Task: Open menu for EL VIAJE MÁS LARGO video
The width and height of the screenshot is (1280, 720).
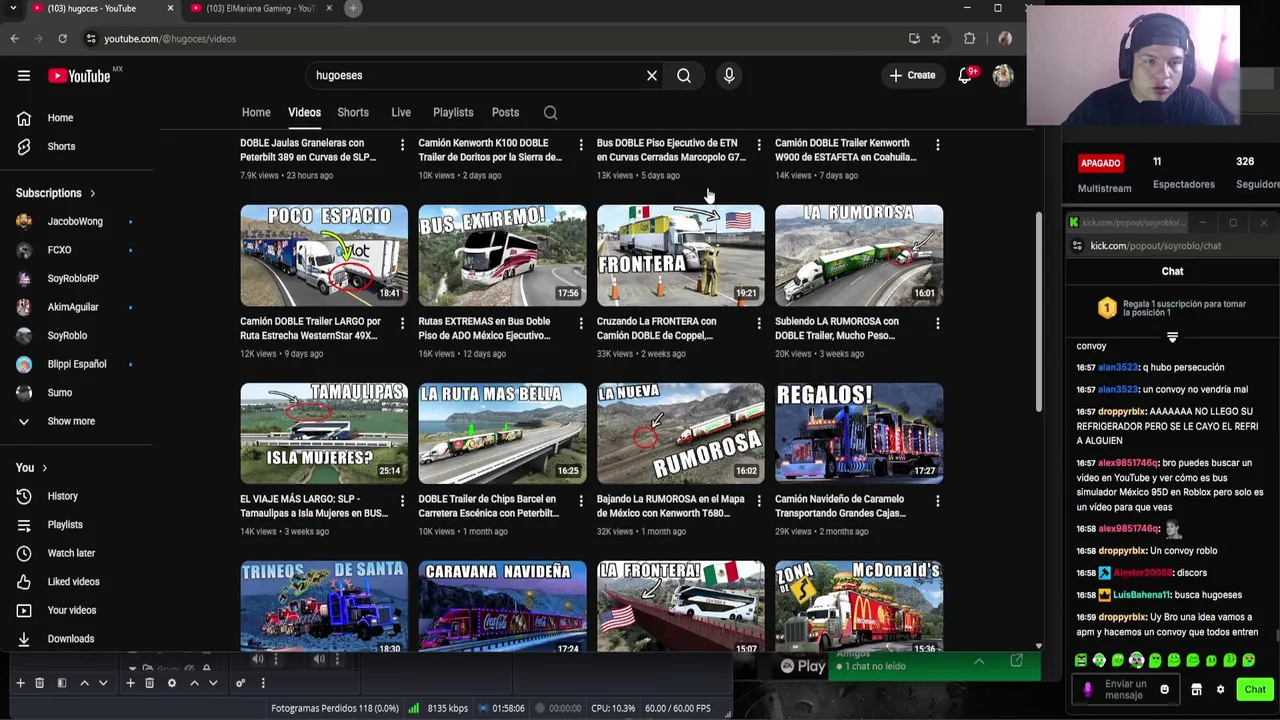Action: pos(402,501)
